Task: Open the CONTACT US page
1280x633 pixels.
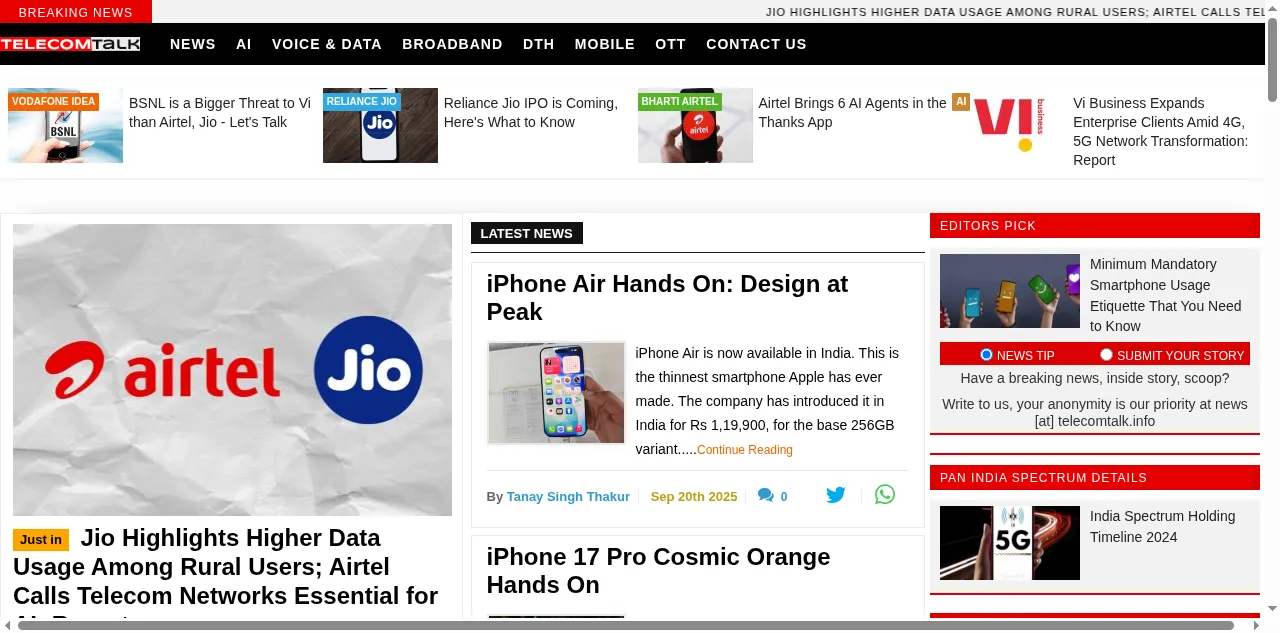Action: click(x=756, y=44)
